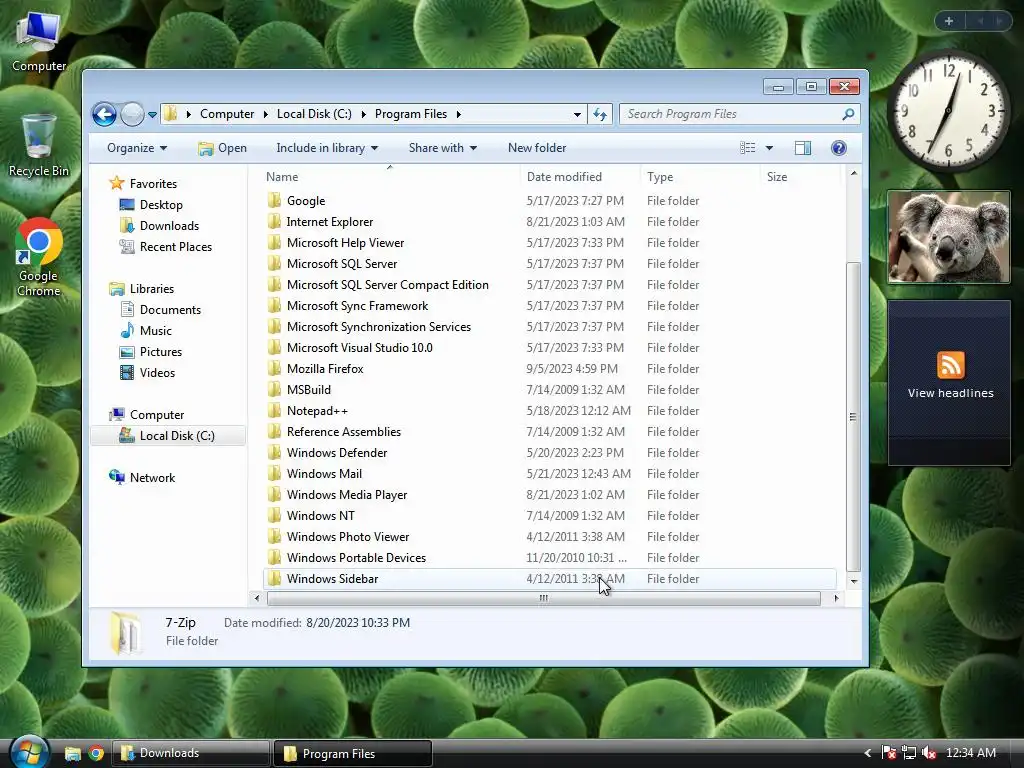The image size is (1024, 768).
Task: Click the New folder button
Action: [537, 148]
